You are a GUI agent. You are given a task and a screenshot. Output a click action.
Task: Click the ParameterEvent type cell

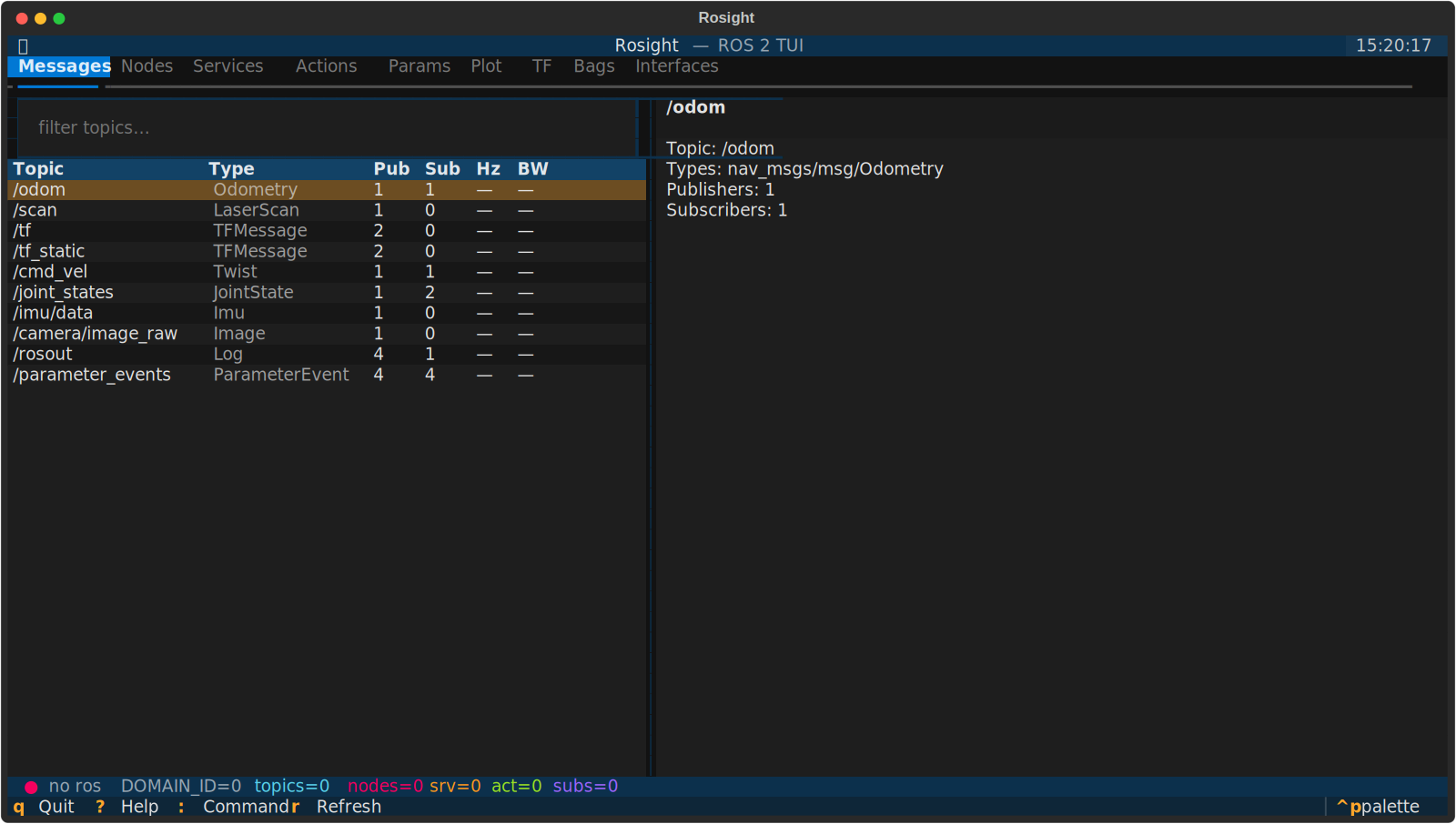pyautogui.click(x=281, y=375)
